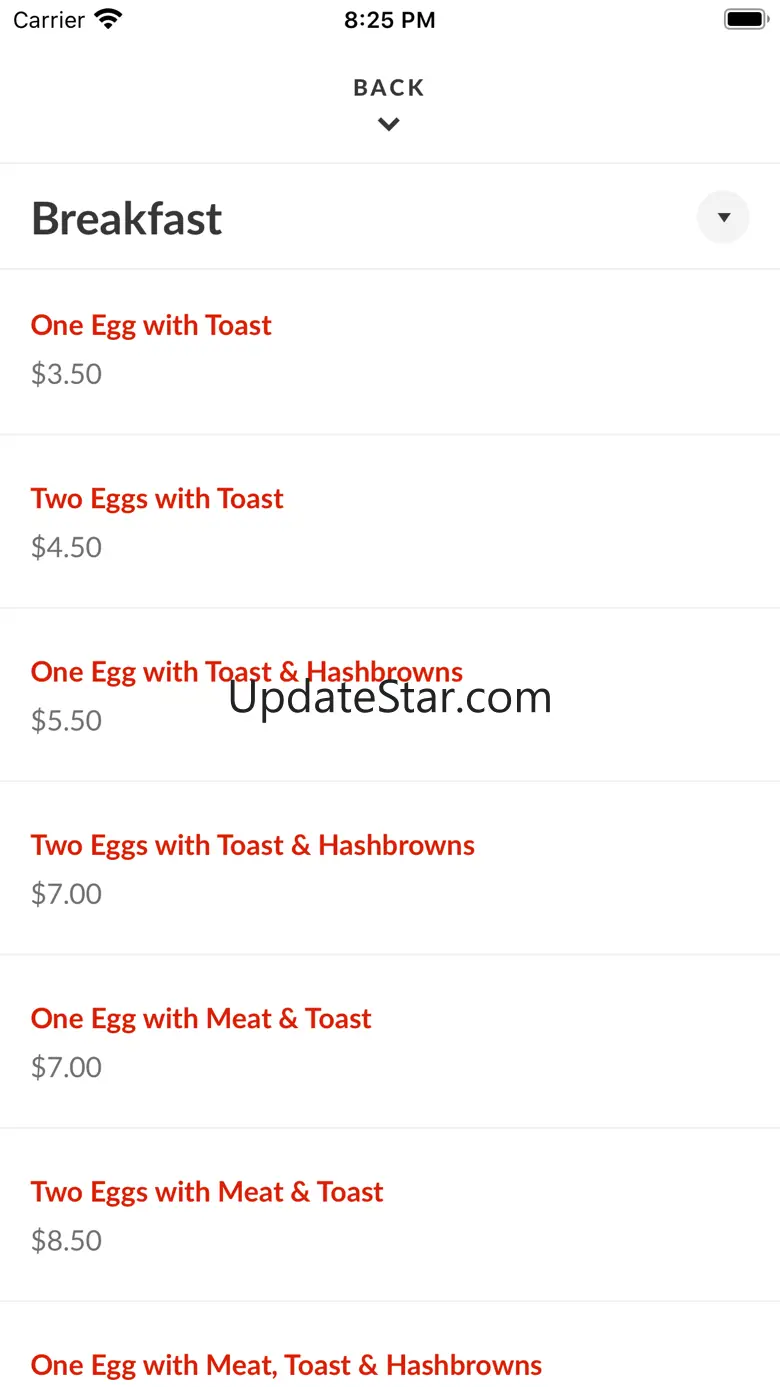Tap the $4.50 price
Image resolution: width=780 pixels, height=1387 pixels.
66,547
